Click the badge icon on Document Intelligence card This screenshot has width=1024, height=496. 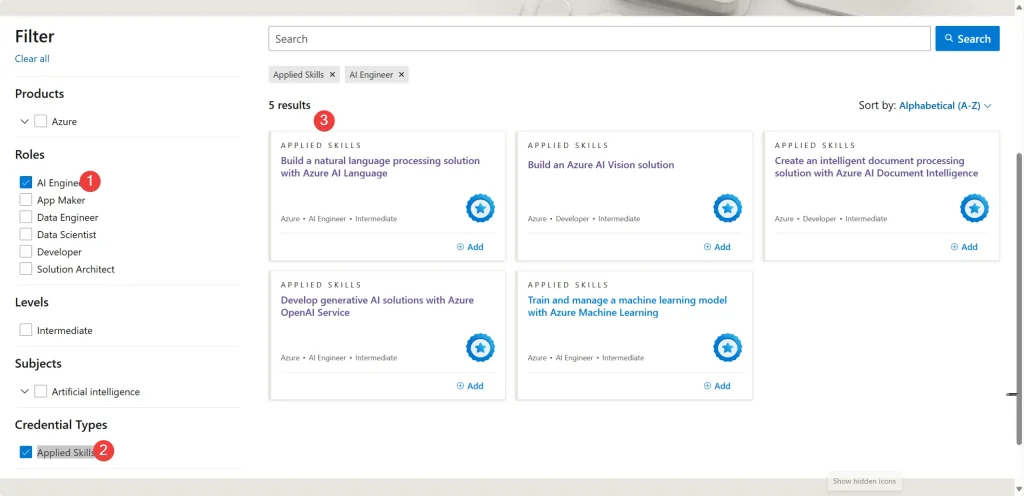pyautogui.click(x=974, y=208)
